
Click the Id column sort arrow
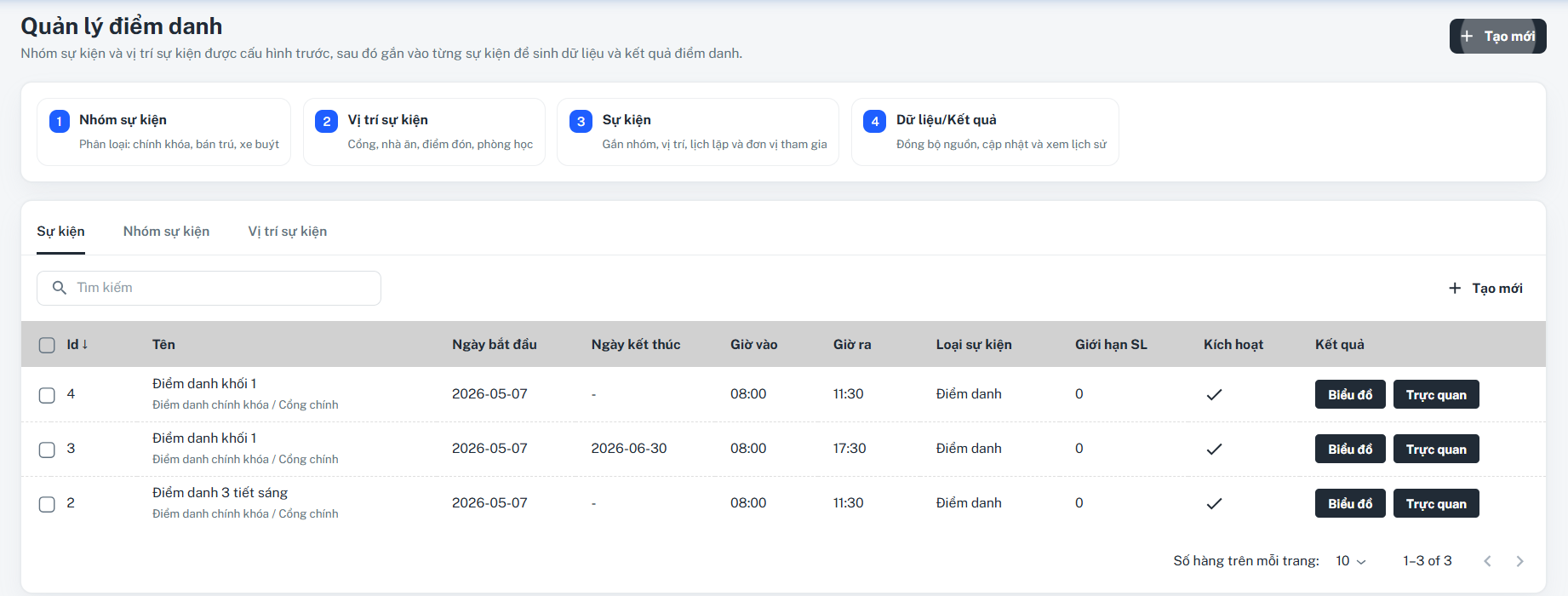(85, 344)
